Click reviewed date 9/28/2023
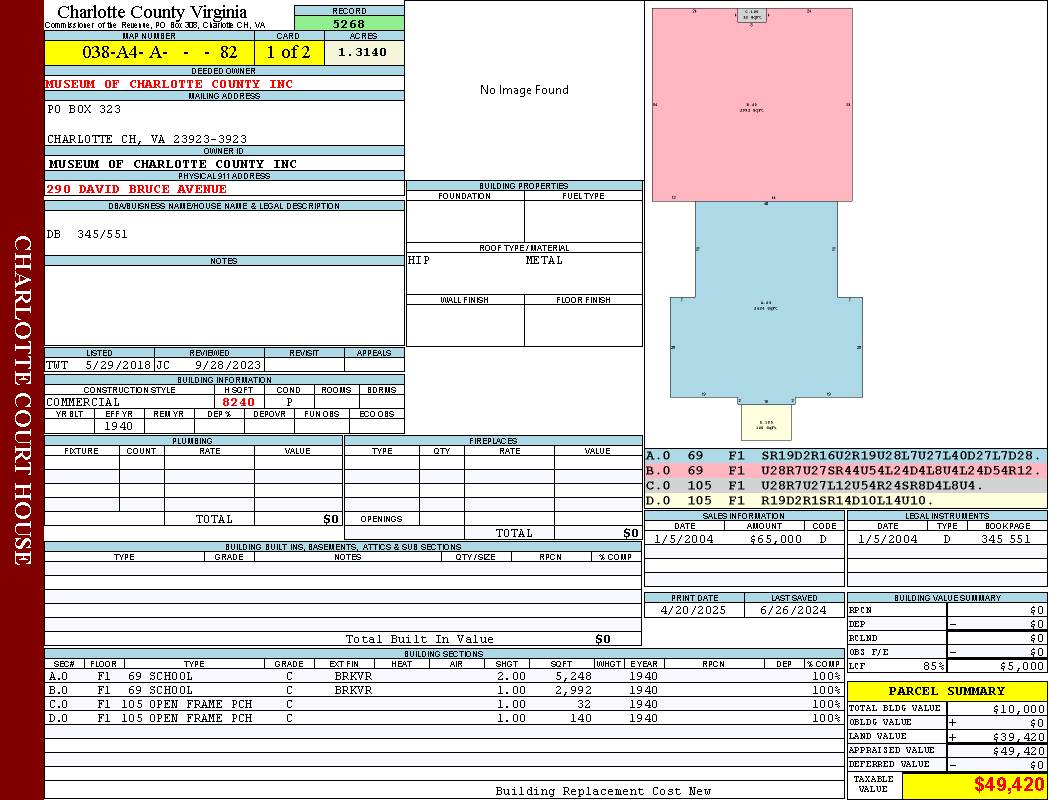 tap(228, 366)
